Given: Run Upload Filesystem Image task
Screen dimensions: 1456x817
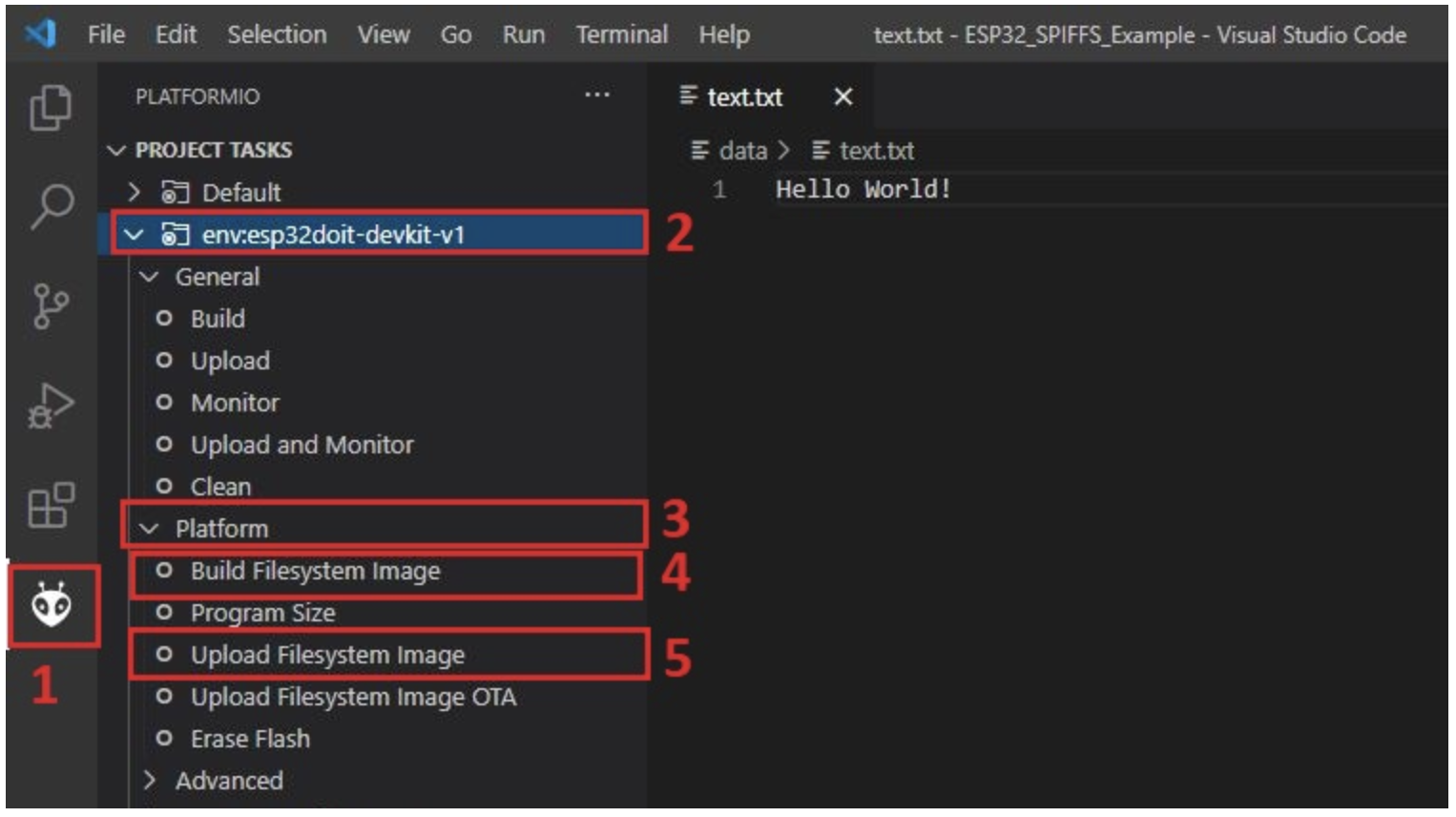Looking at the screenshot, I should tap(327, 655).
